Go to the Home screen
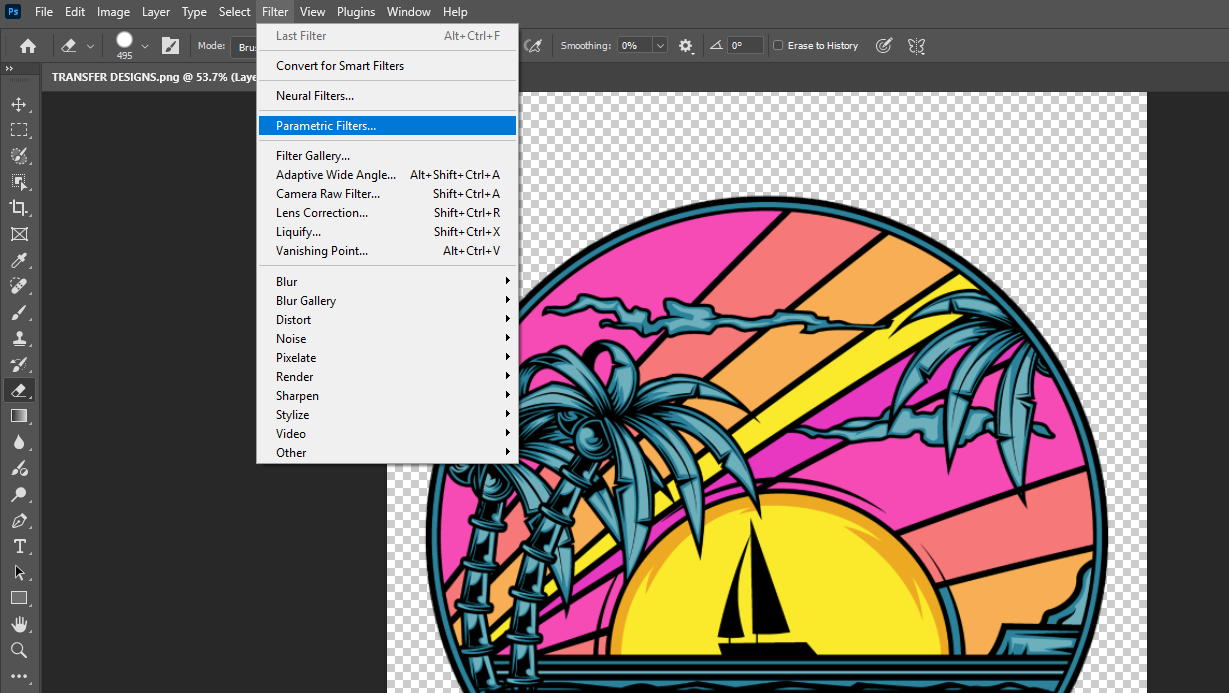Viewport: 1229px width, 693px height. (28, 45)
